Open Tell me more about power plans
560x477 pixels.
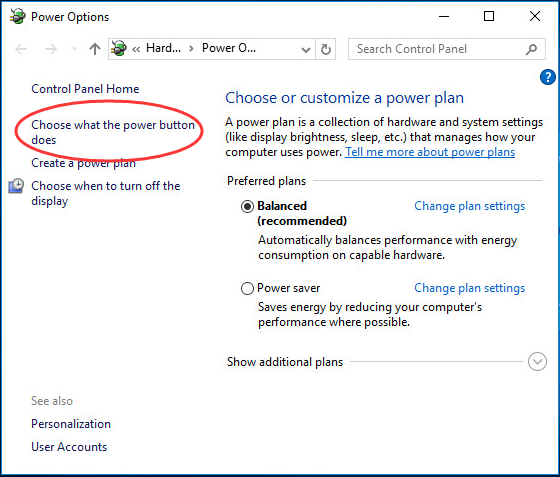click(430, 152)
